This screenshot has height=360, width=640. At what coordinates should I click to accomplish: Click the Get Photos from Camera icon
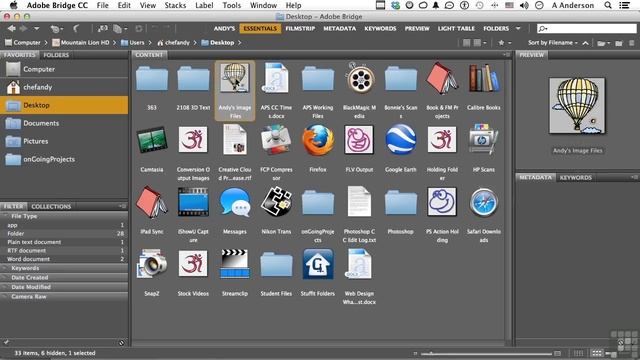click(102, 29)
